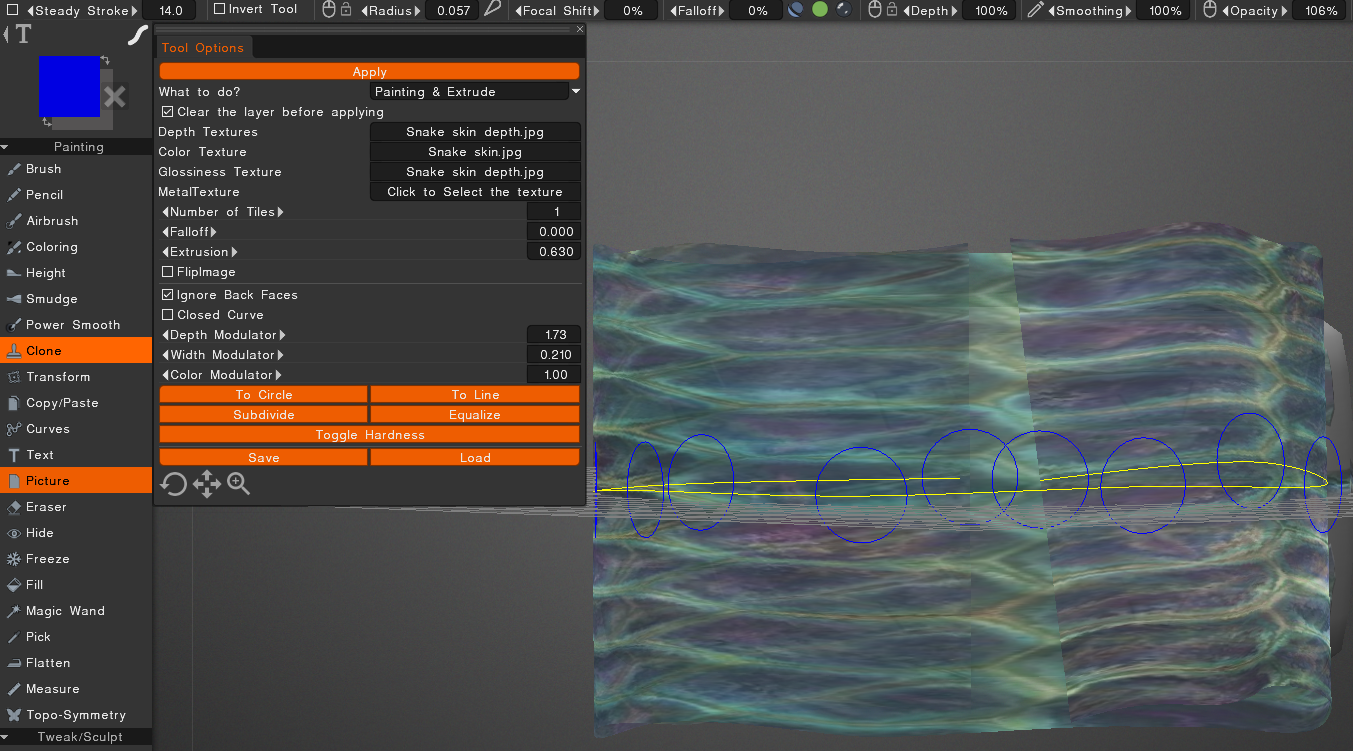Choose the Smudge tool in Painting list
This screenshot has height=751, width=1353.
pos(51,299)
